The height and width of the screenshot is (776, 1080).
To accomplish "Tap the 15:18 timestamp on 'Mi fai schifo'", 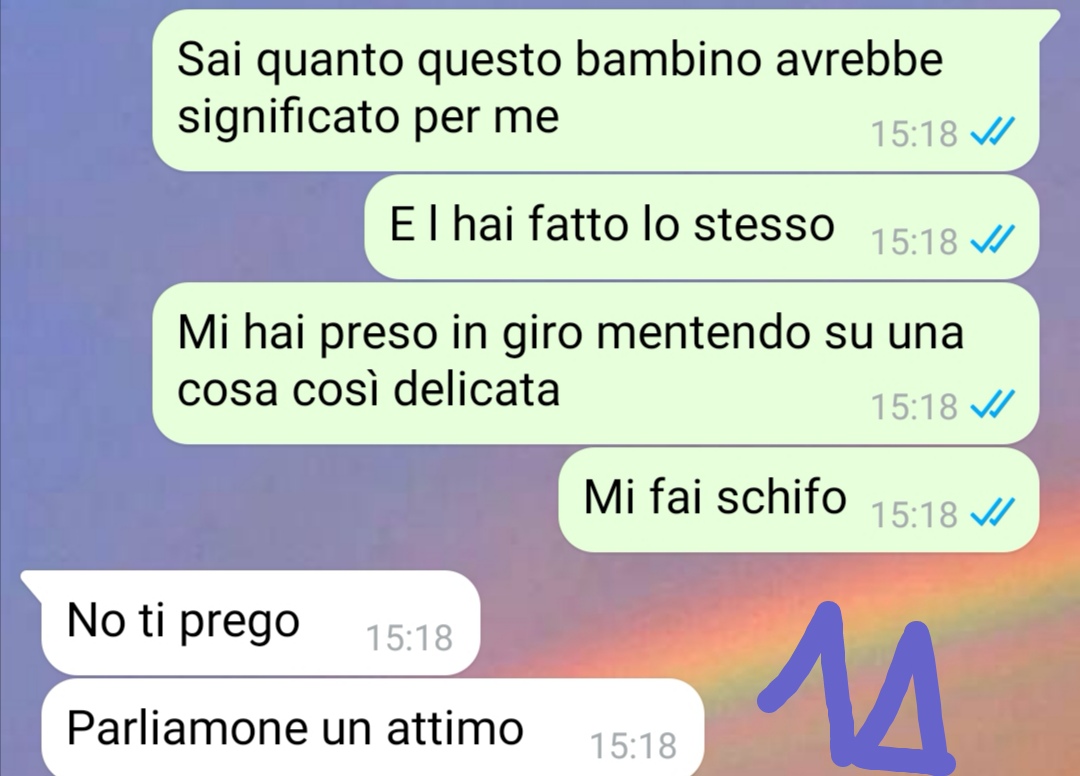I will 914,514.
